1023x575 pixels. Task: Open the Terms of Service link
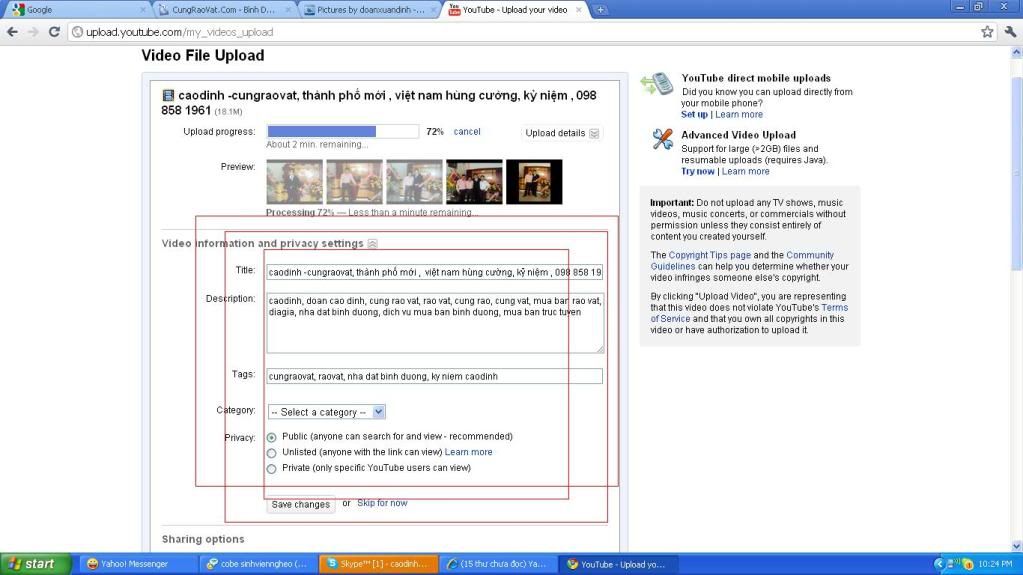click(x=749, y=313)
